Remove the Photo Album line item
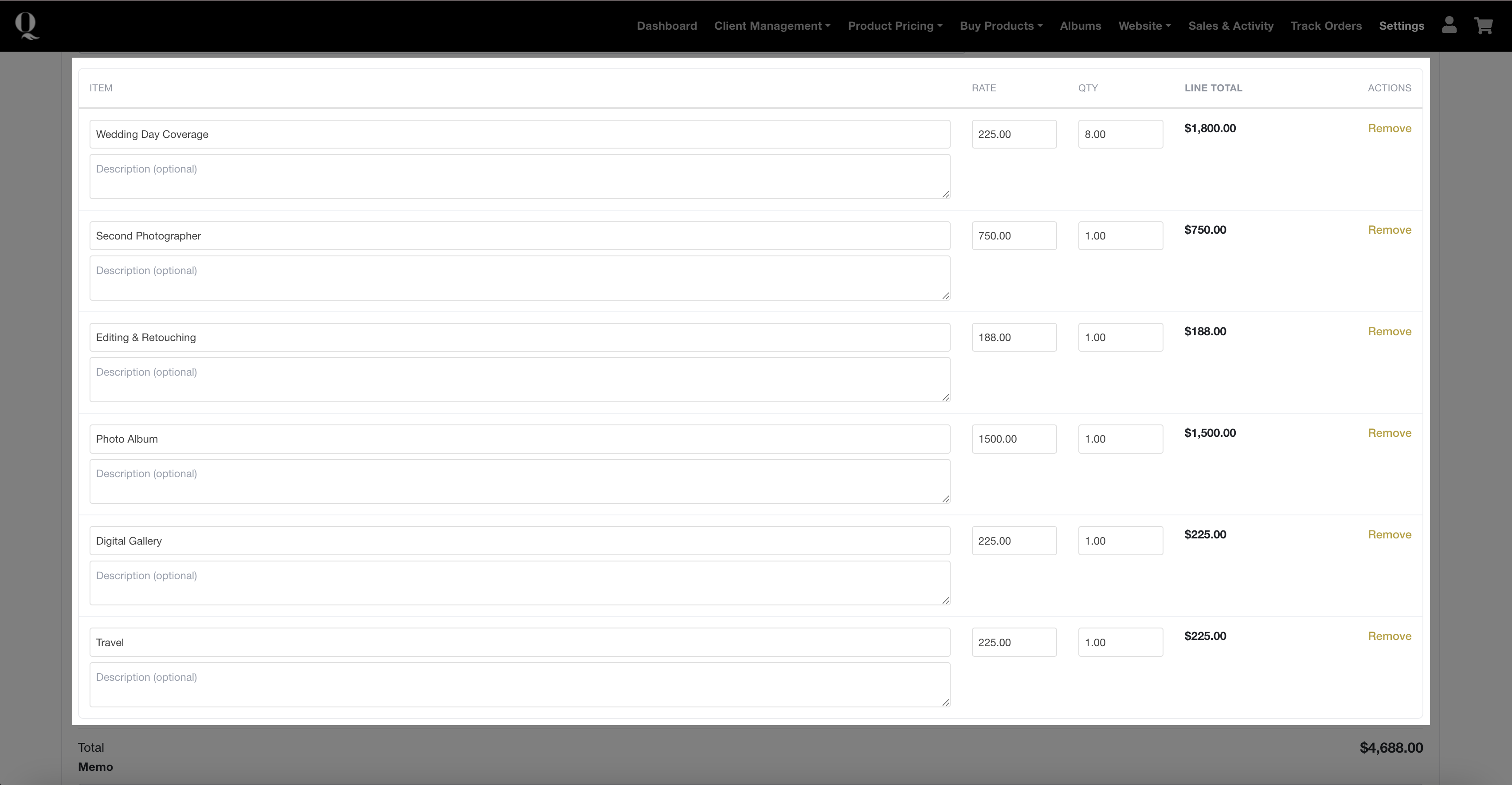Image resolution: width=1512 pixels, height=785 pixels. pos(1389,433)
